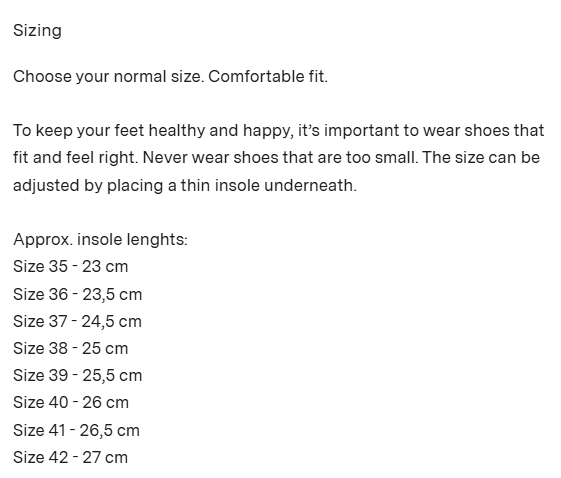Screen dimensions: 561x478
Task: Select the Size 39 - 25,5 cm row
Action: pos(78,376)
